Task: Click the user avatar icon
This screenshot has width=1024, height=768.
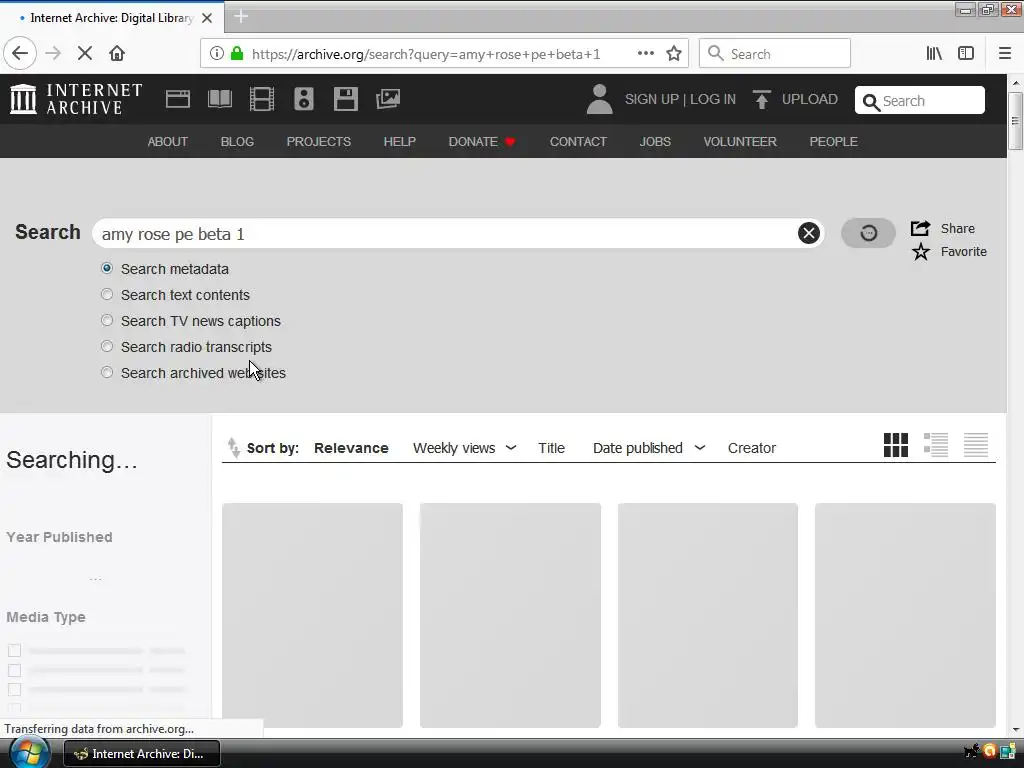Action: (599, 99)
